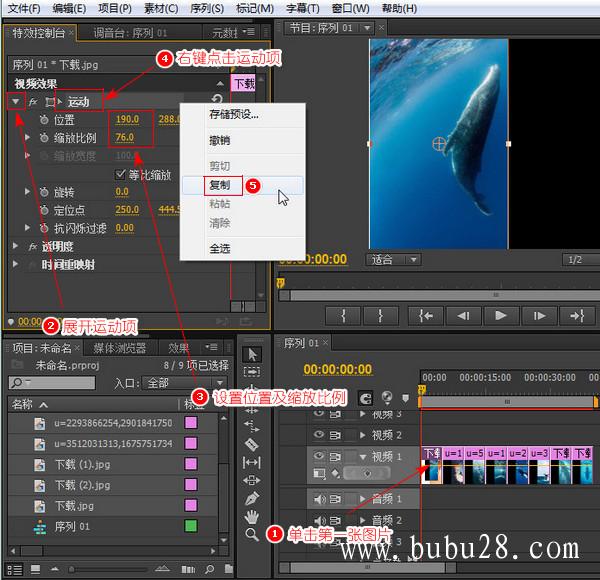Switch project panel to icon view

(35, 570)
